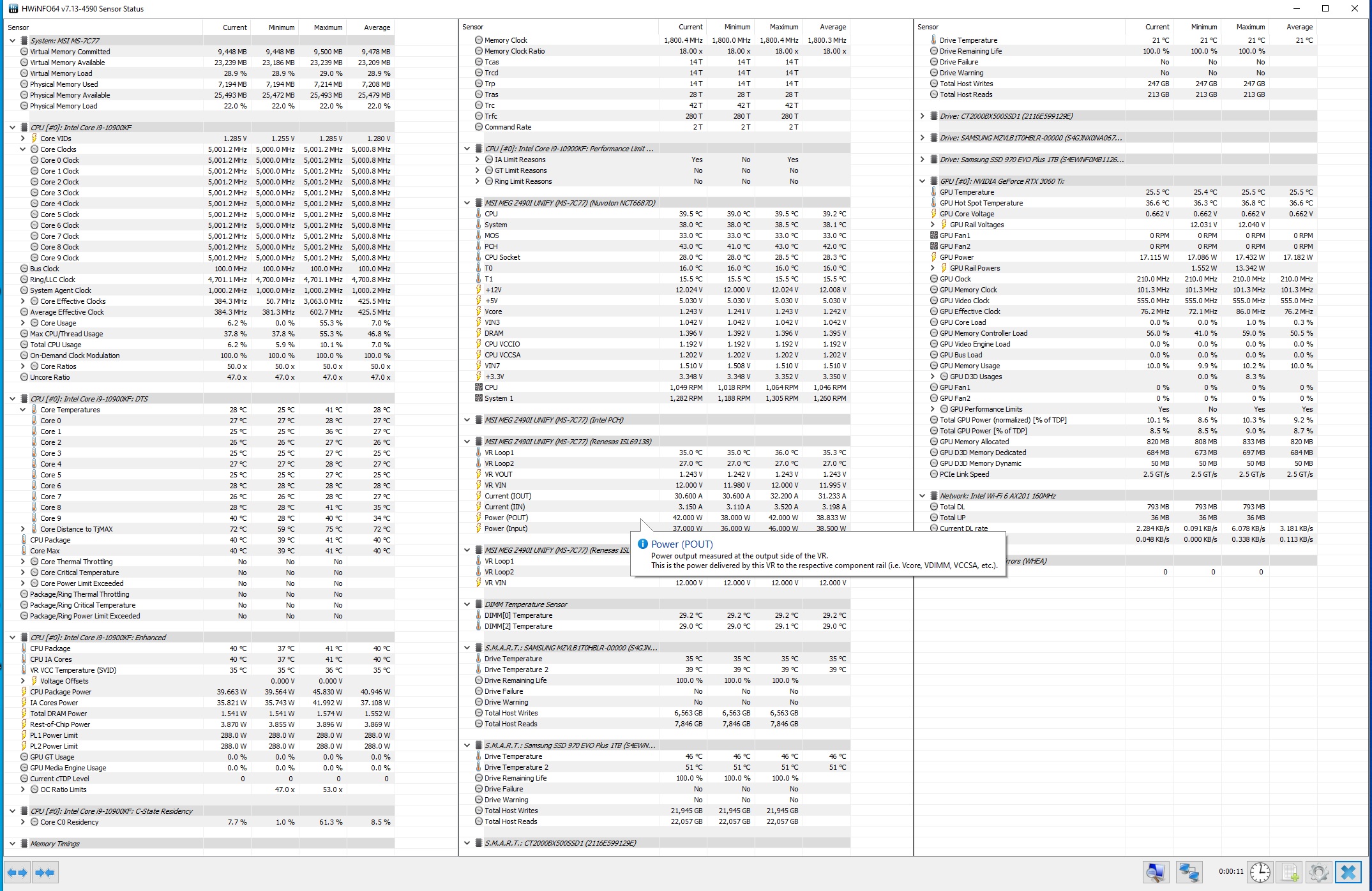
Task: Open the remote network monitors icon
Action: tap(1188, 872)
